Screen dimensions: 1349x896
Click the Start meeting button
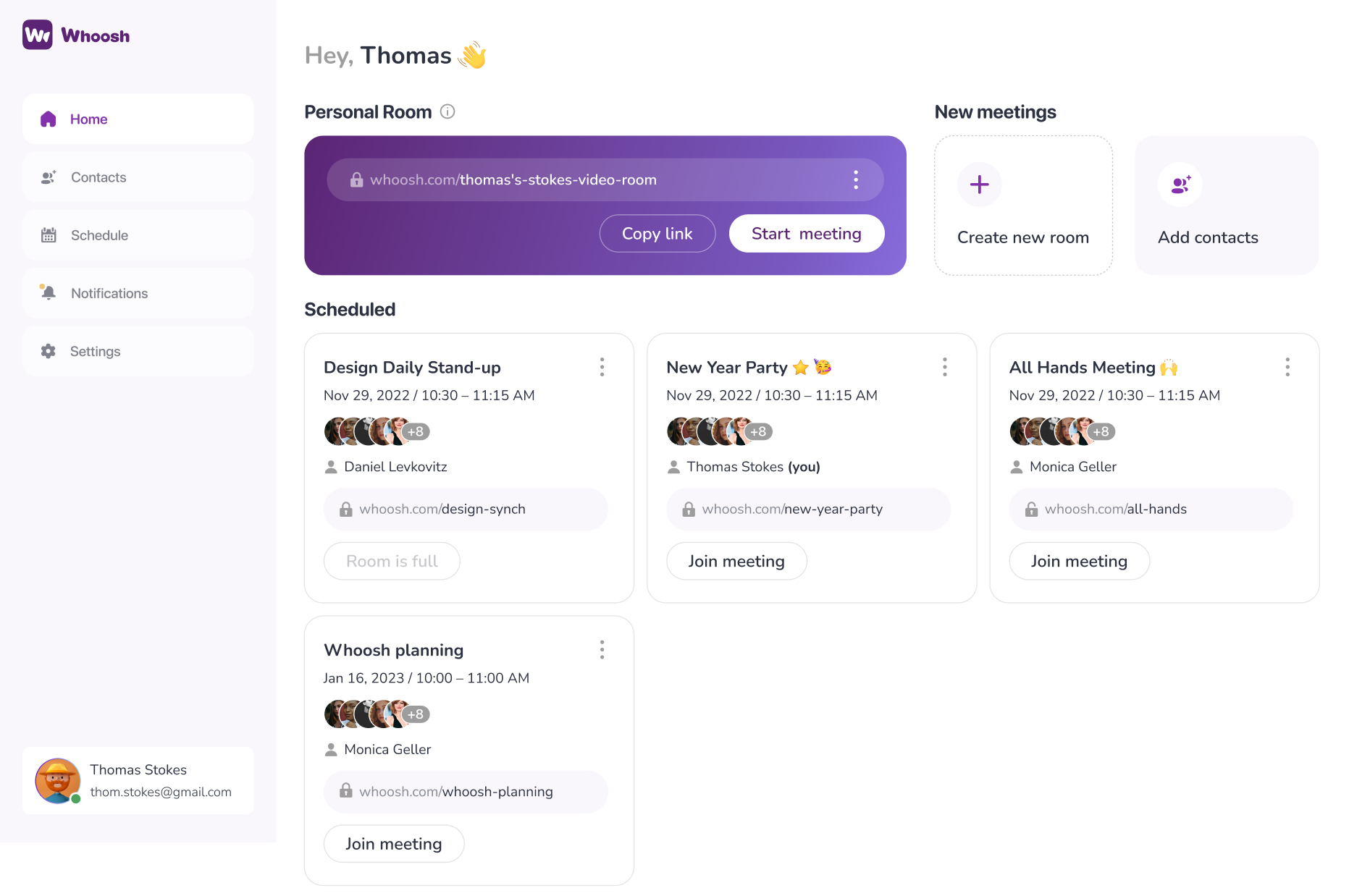[x=806, y=233]
